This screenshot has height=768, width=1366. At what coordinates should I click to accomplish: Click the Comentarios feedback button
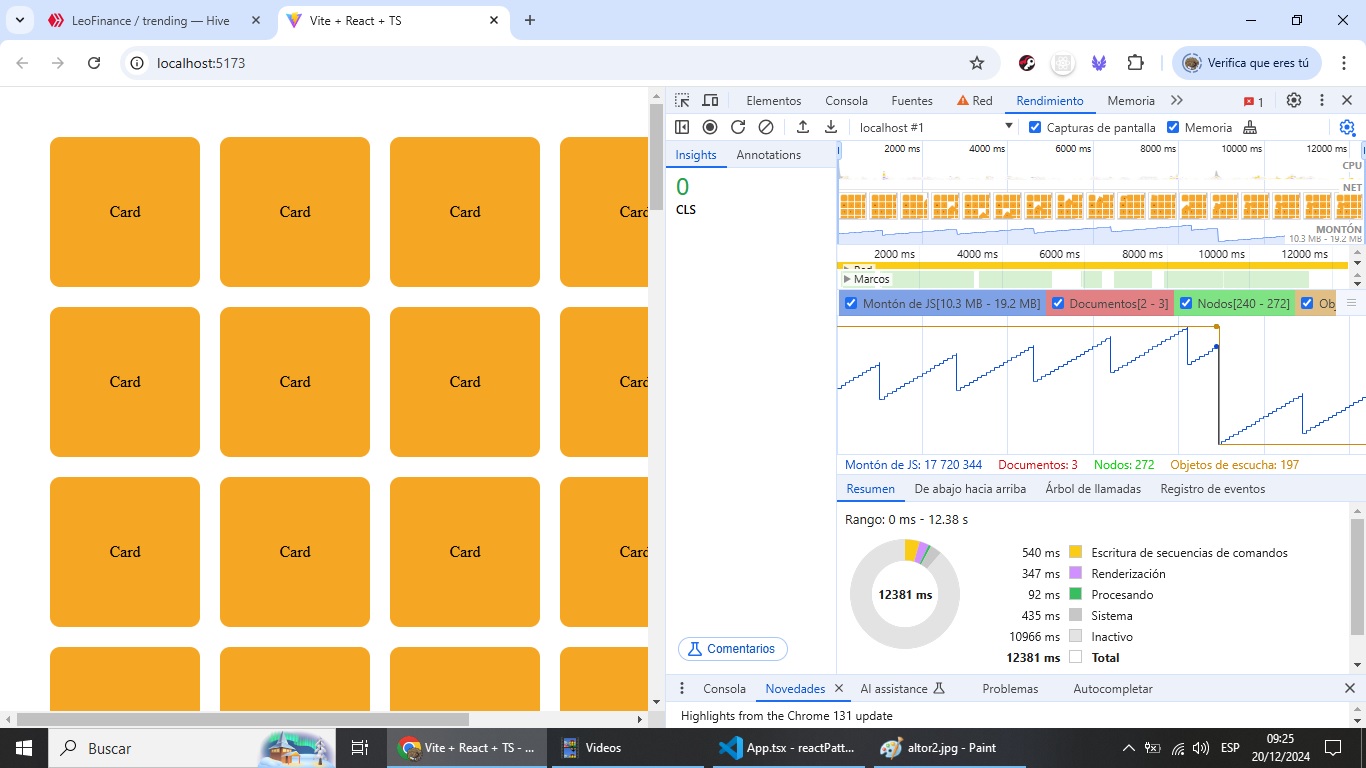coord(733,649)
